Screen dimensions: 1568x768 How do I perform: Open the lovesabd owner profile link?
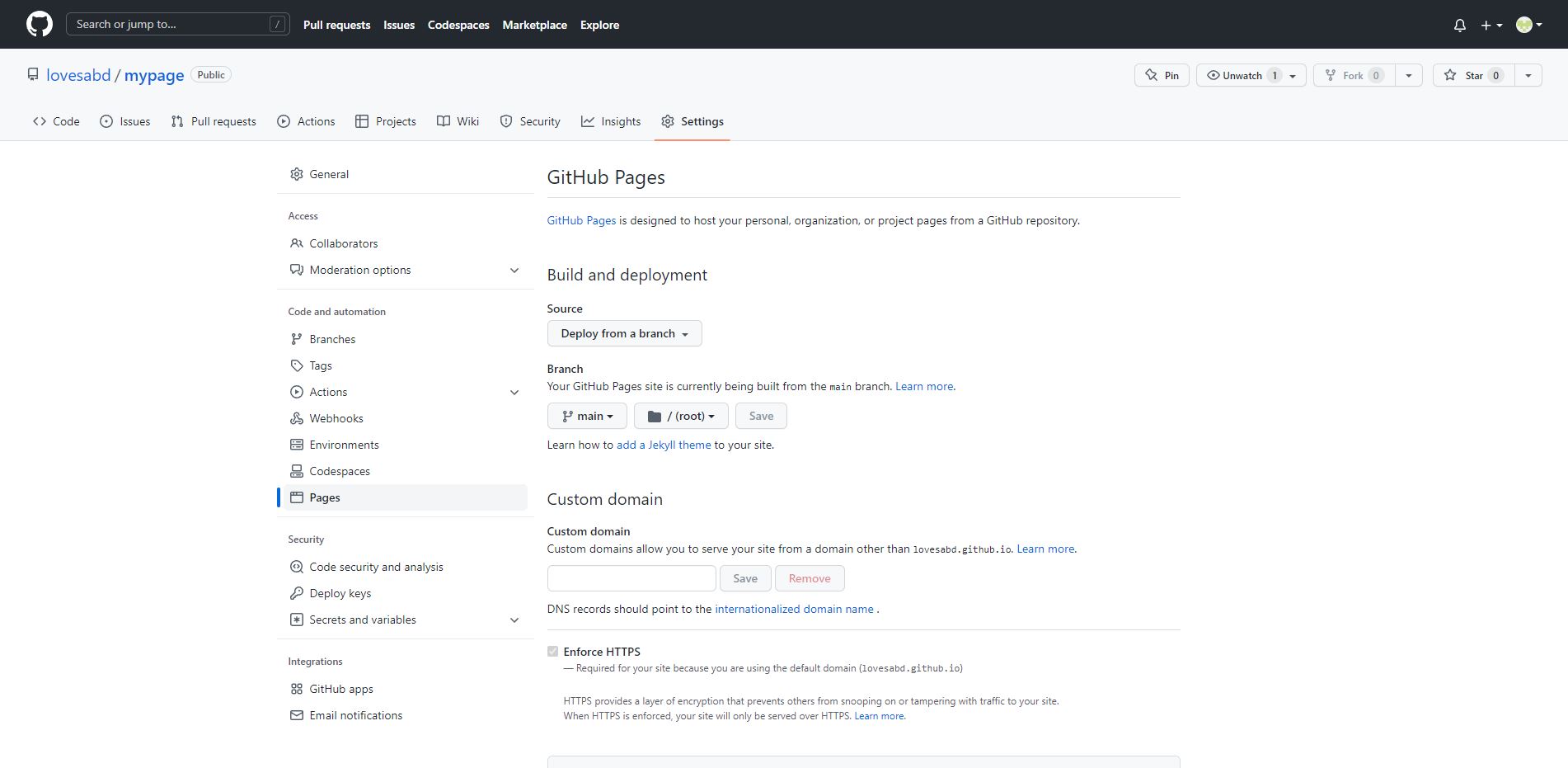pos(78,75)
